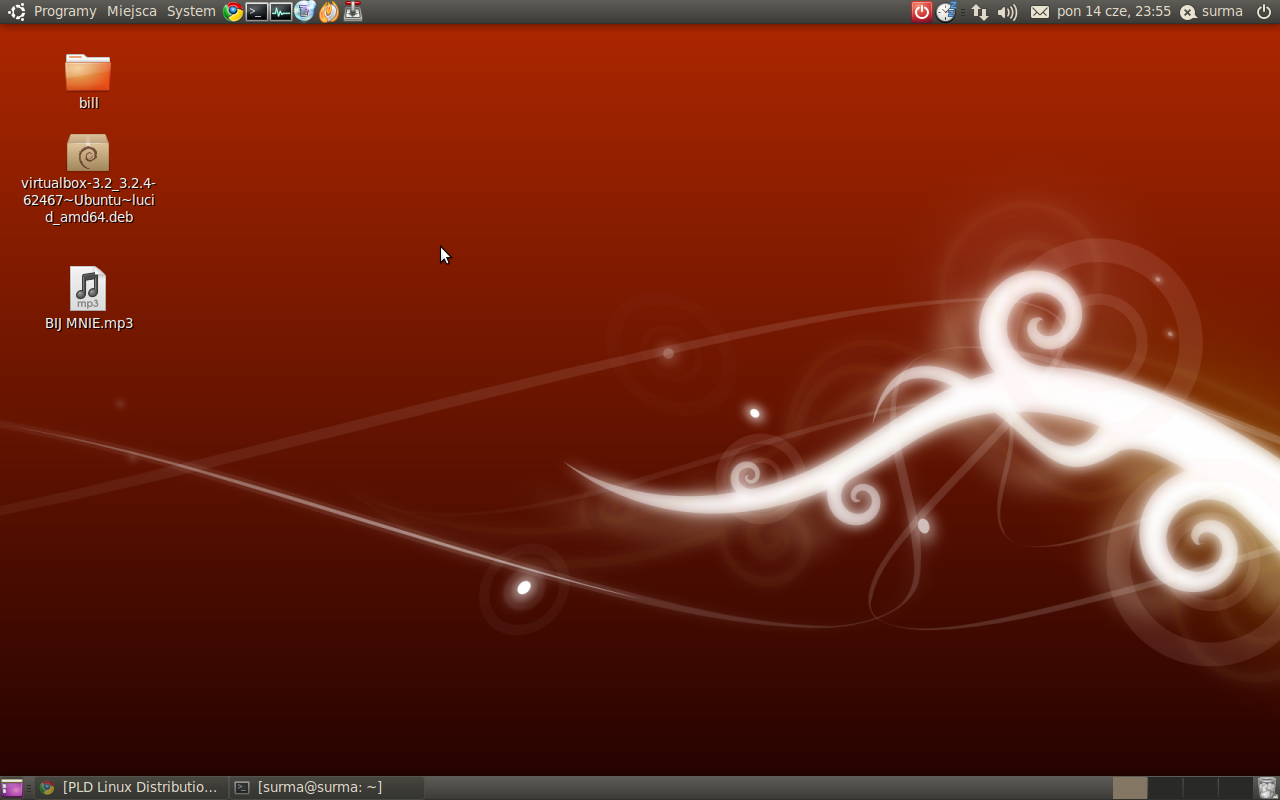Open the Miejsca menu
Screen dimensions: 1280x800
coord(132,12)
